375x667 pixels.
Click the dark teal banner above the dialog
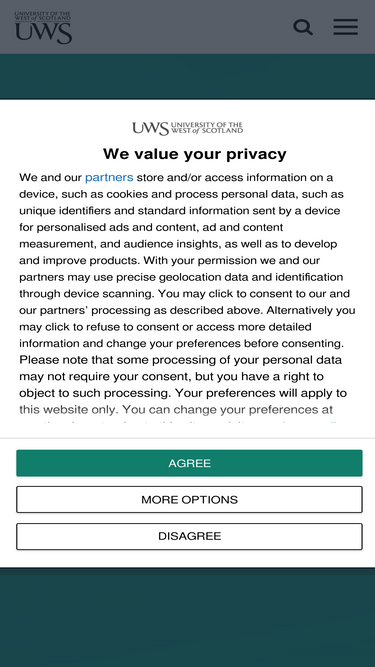[188, 77]
